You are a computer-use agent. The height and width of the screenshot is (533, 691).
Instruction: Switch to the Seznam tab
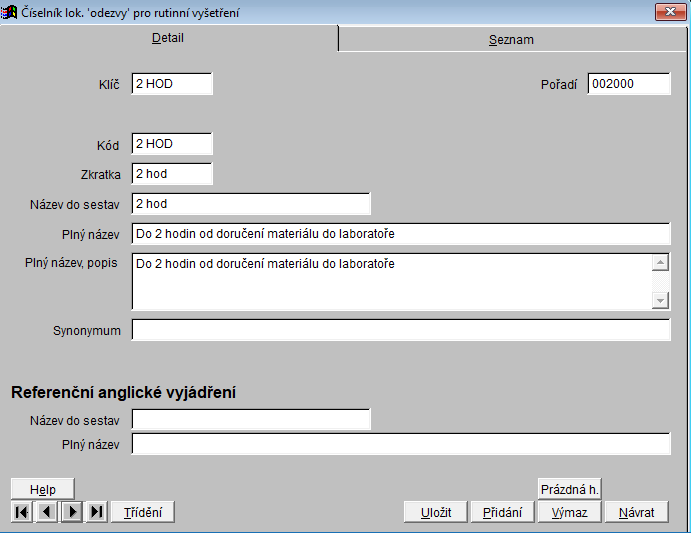pyautogui.click(x=511, y=39)
